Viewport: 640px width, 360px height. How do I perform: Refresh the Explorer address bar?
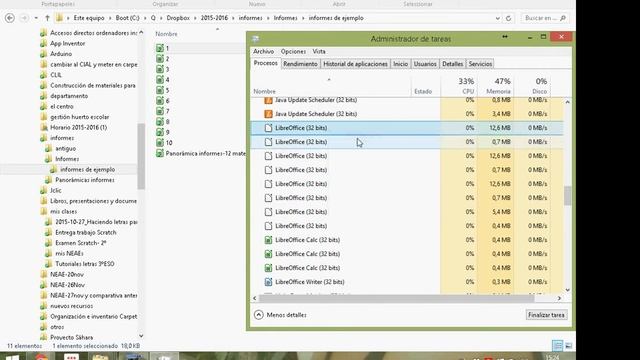click(x=508, y=18)
